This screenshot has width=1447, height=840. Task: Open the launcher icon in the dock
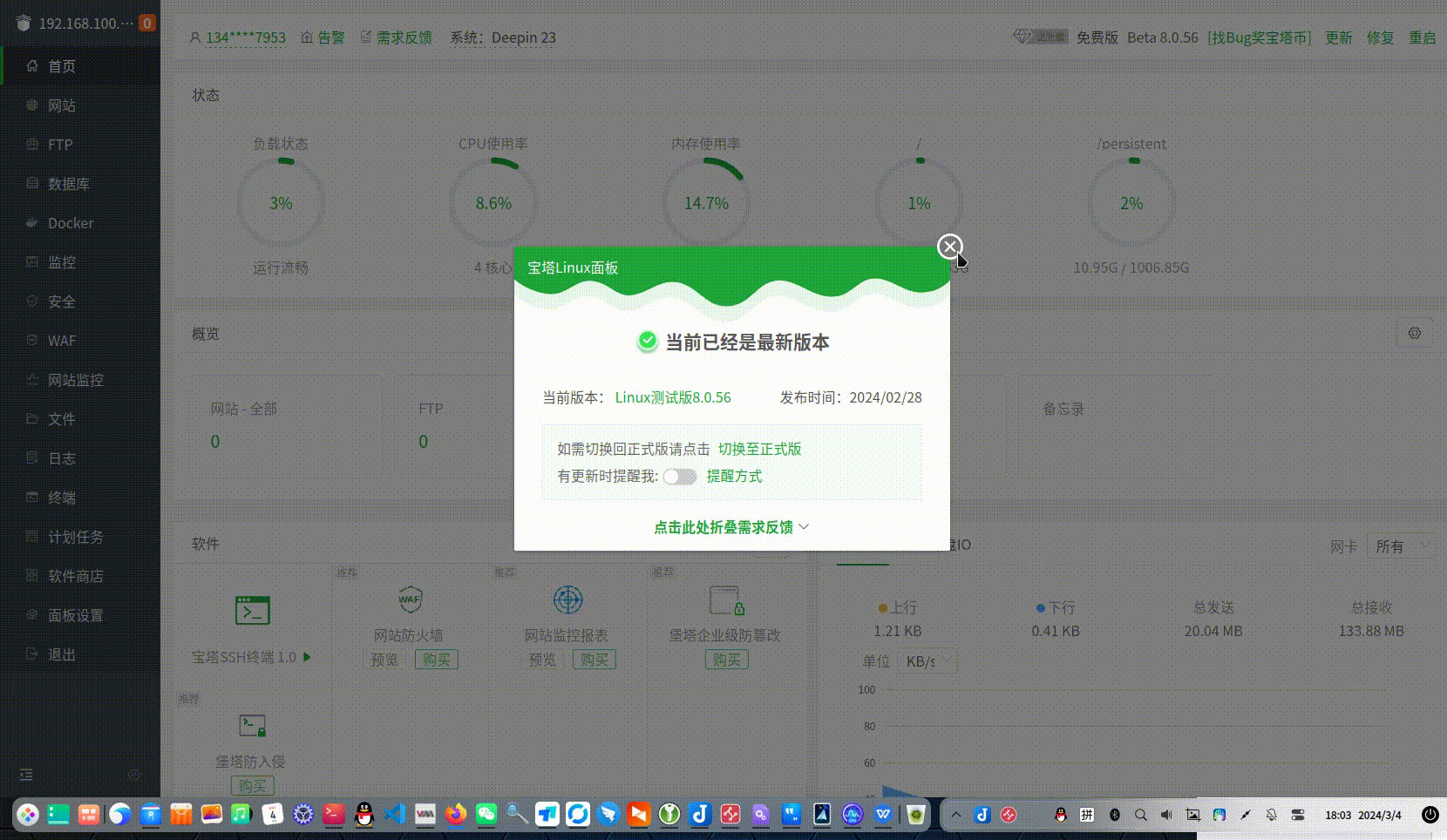28,815
